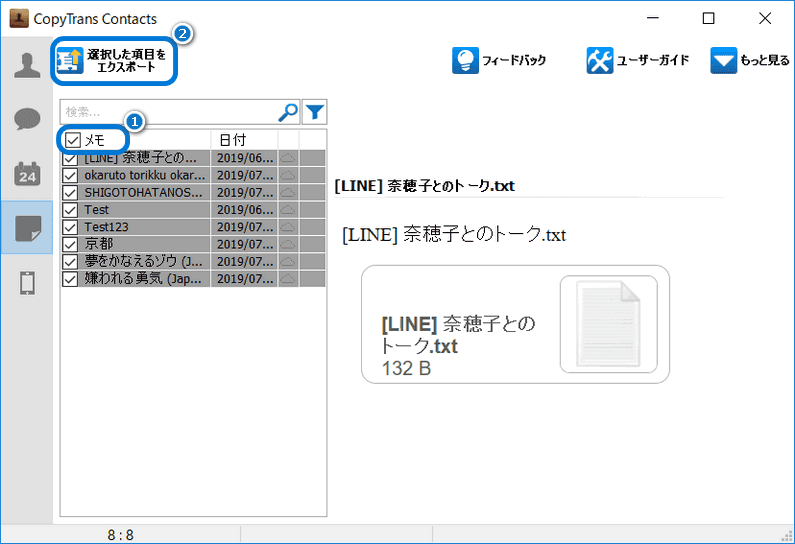Close the CopyTrans Contacts window

(x=765, y=18)
